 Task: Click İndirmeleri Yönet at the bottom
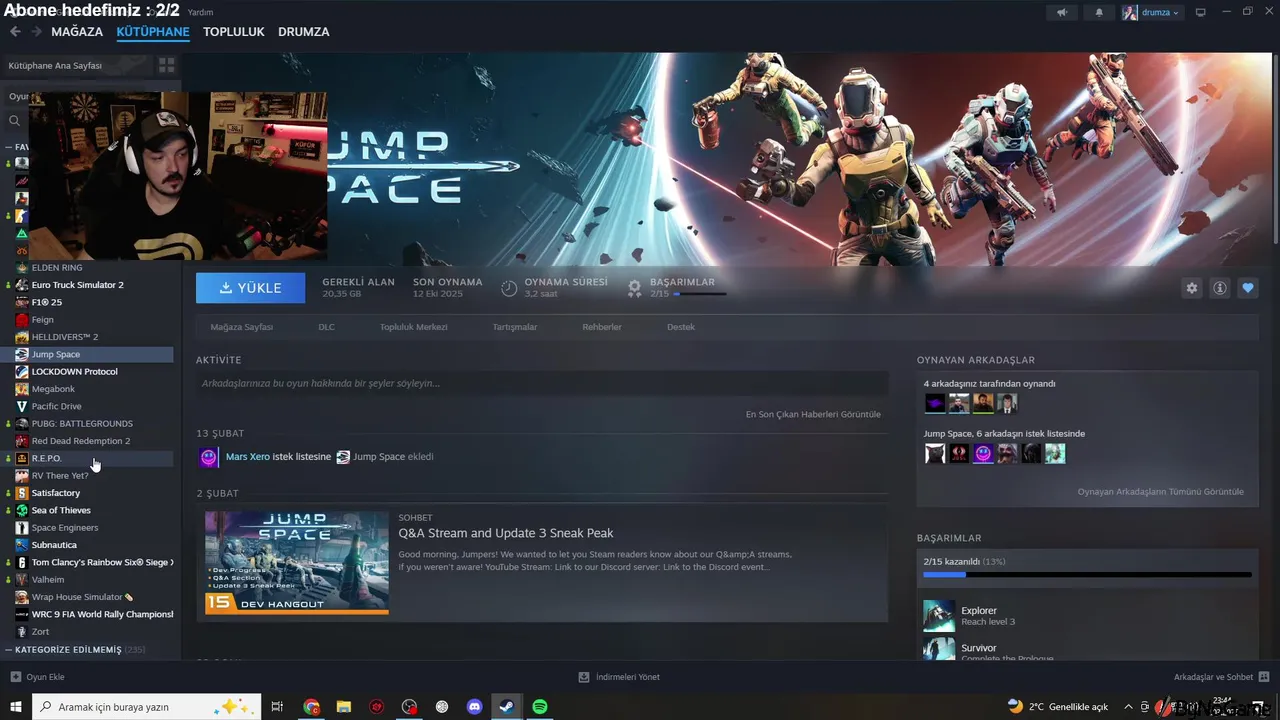628,677
